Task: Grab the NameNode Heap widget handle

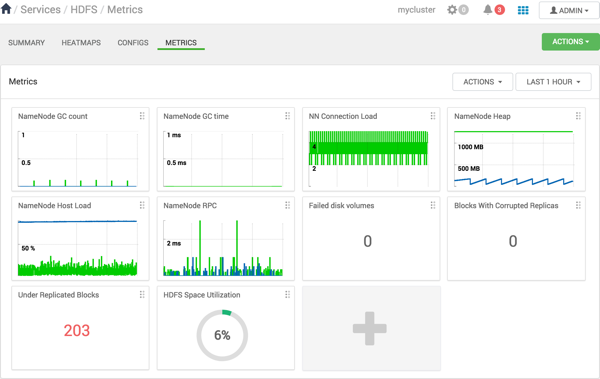Action: (x=578, y=116)
